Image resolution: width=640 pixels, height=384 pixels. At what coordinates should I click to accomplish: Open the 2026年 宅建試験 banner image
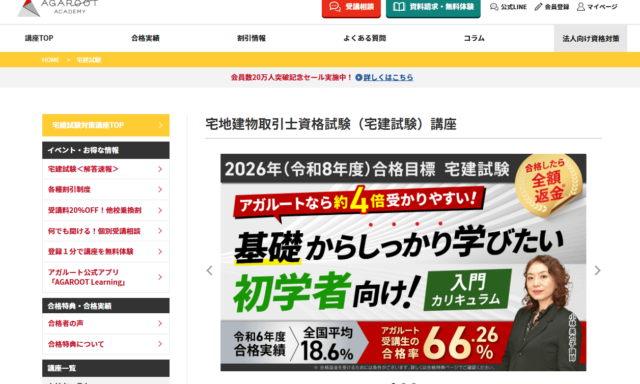[403, 262]
